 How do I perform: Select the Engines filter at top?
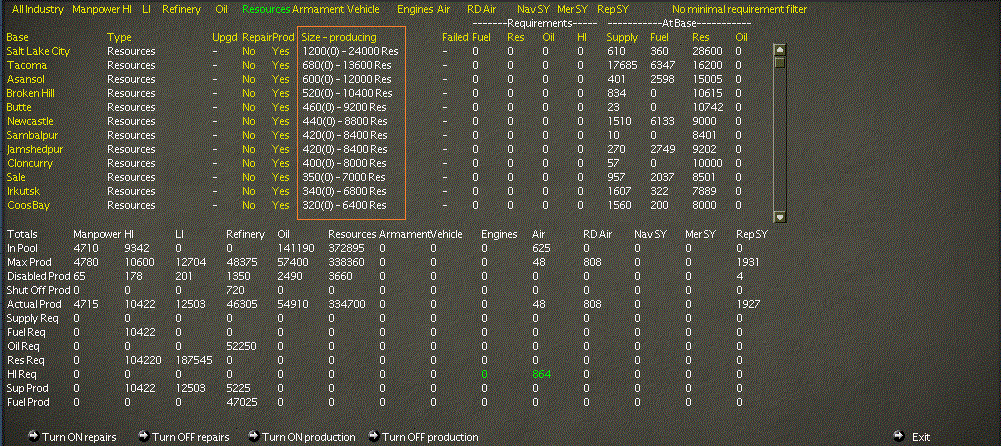pos(415,10)
